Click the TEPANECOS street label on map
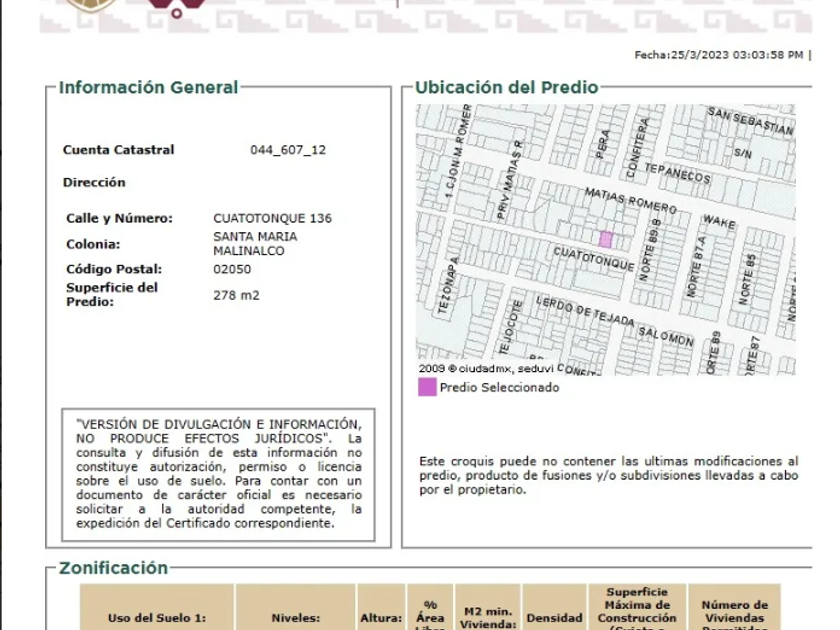 677,173
